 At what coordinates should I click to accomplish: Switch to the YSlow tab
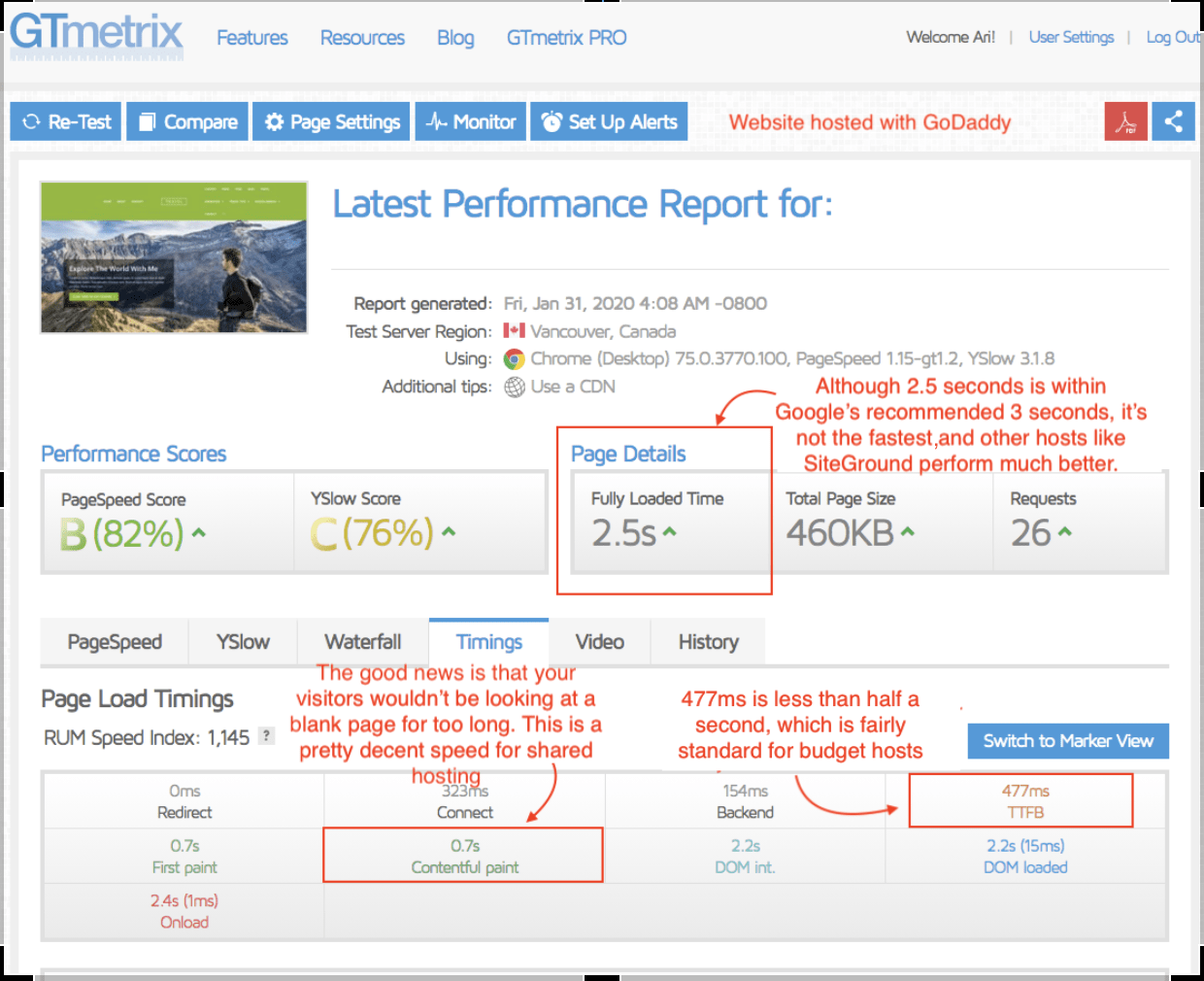[243, 642]
